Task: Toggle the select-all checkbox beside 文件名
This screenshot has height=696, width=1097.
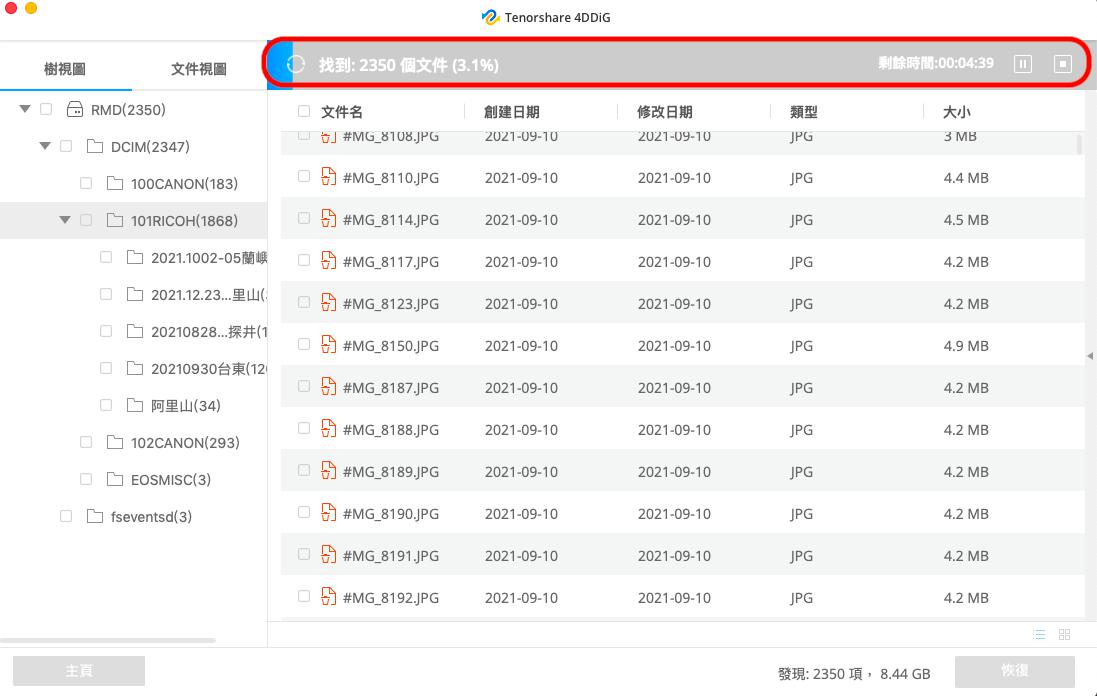Action: pos(304,111)
